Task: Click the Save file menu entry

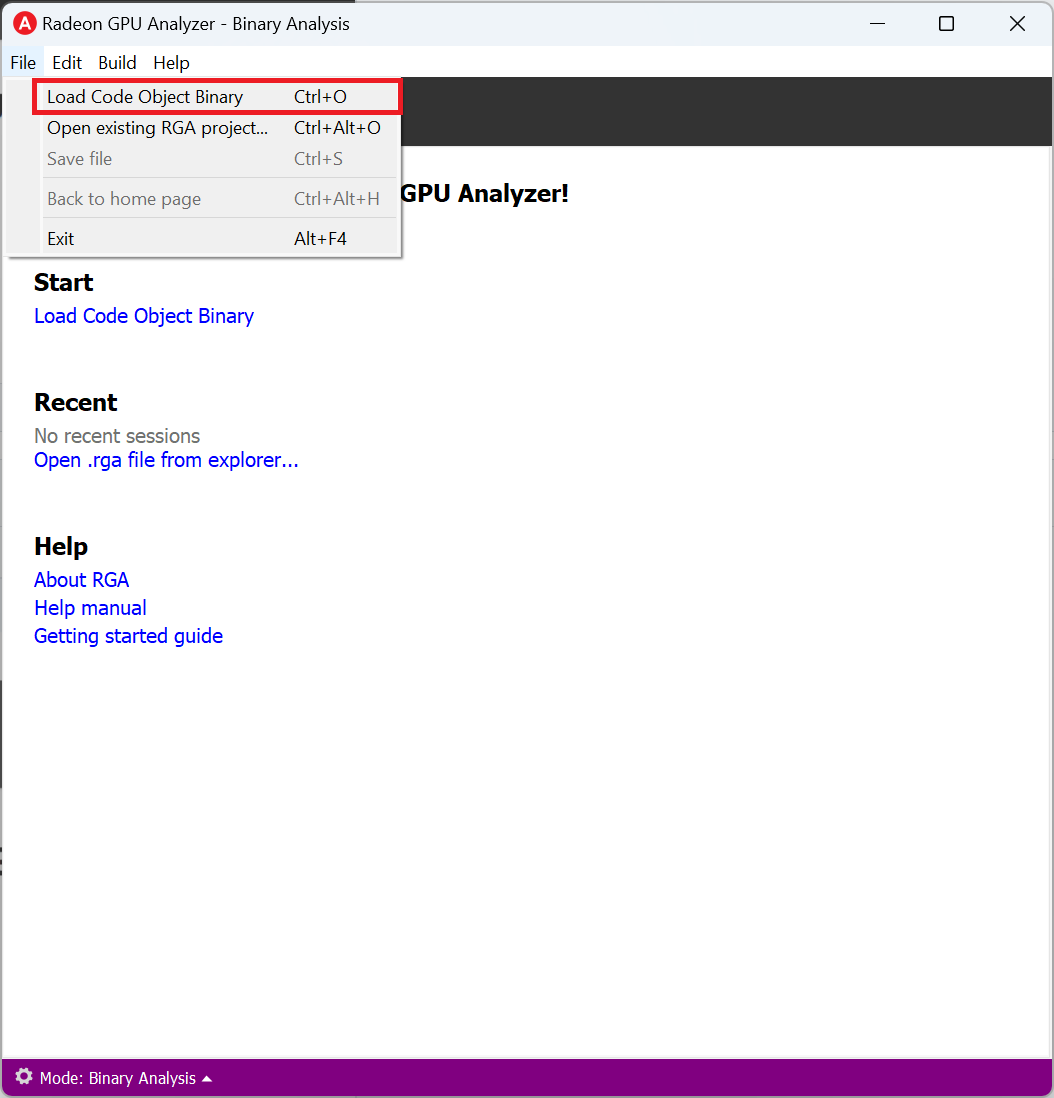Action: click(x=80, y=159)
